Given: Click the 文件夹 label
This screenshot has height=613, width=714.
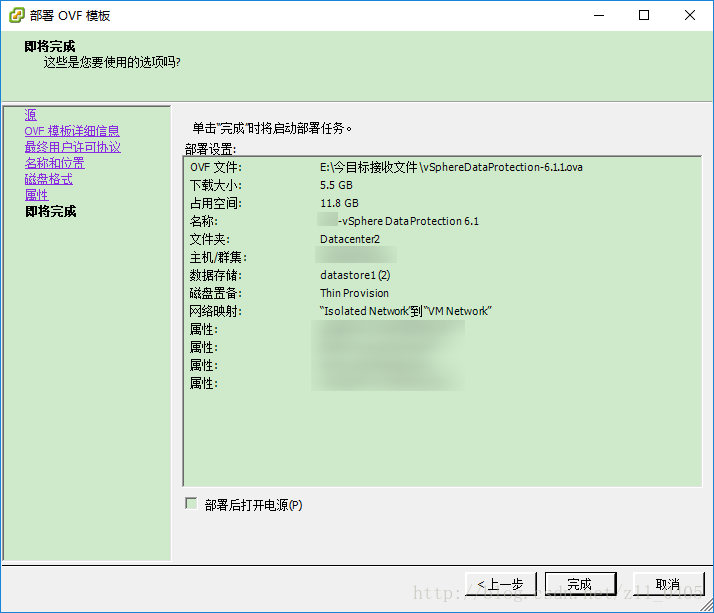Looking at the screenshot, I should (210, 239).
